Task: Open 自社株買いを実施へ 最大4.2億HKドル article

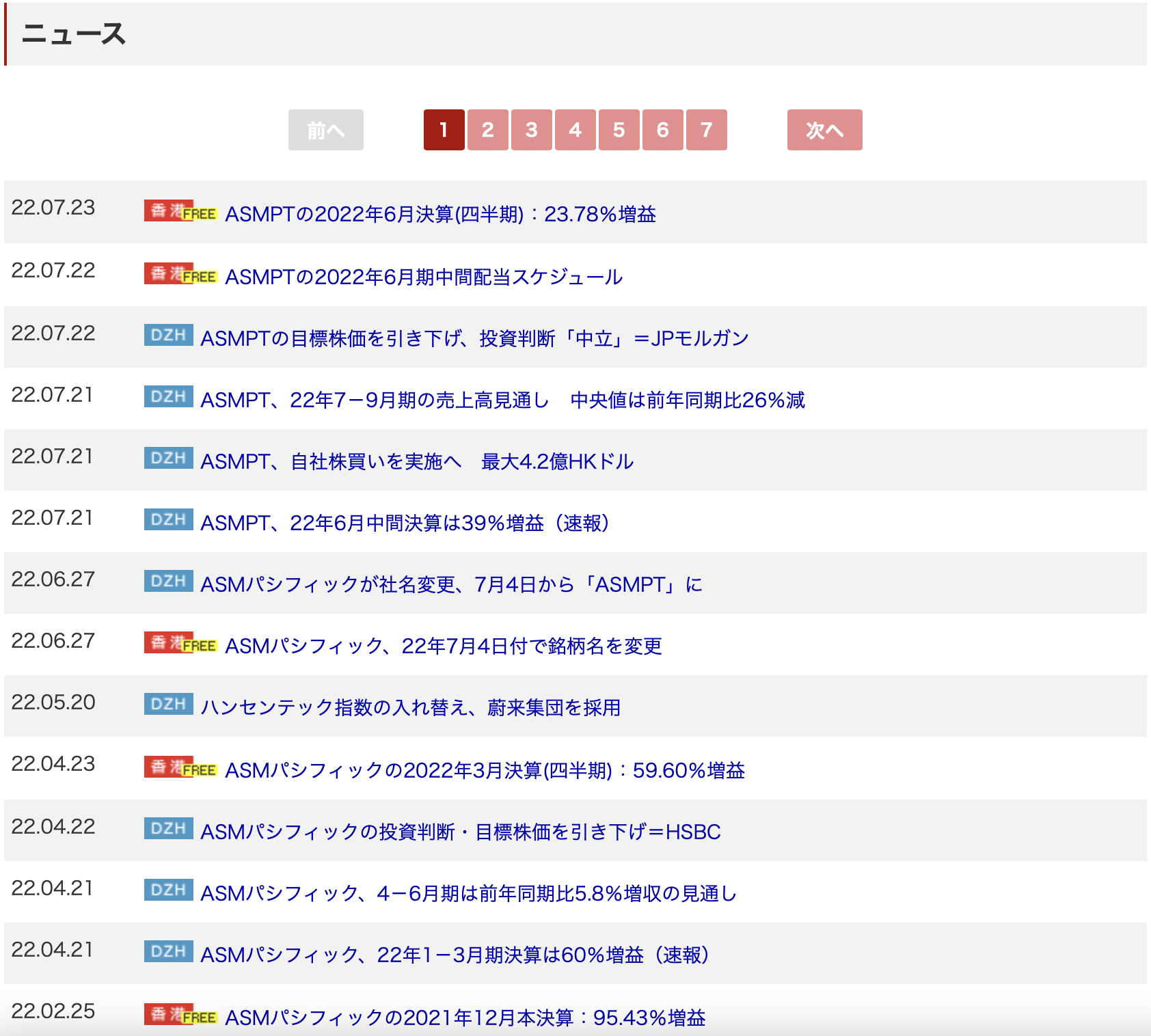Action: click(417, 461)
